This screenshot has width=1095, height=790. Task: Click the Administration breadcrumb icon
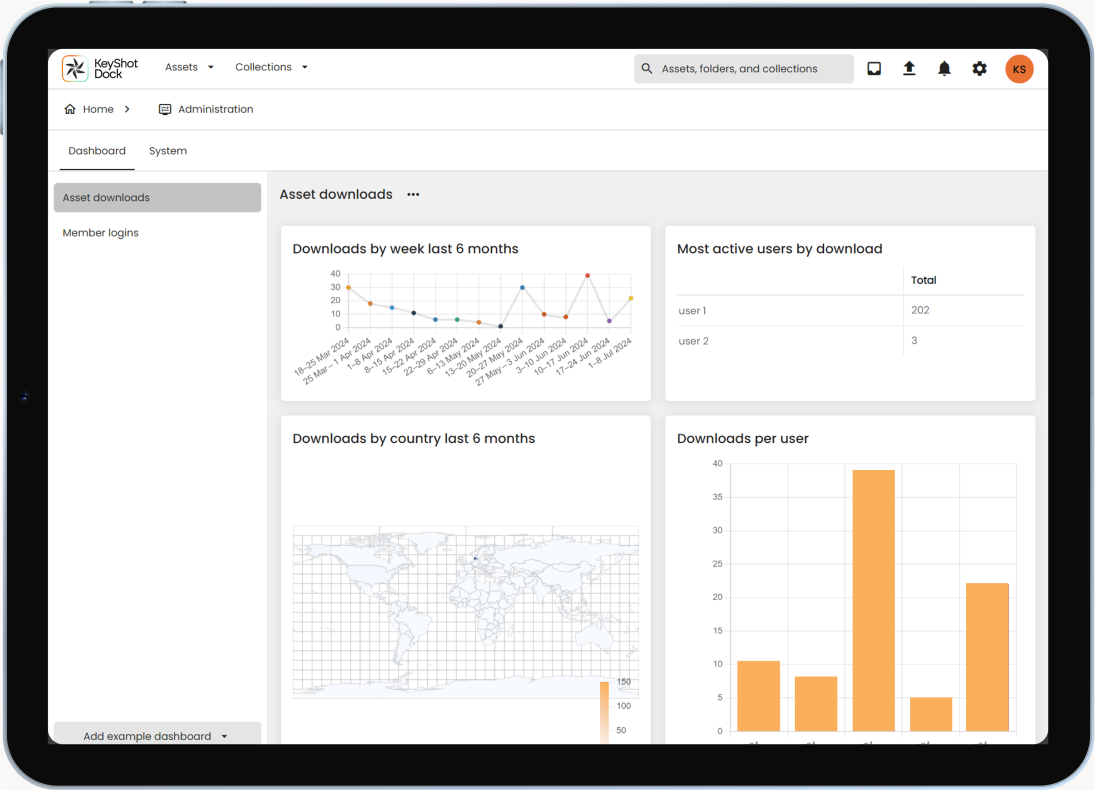pyautogui.click(x=165, y=109)
